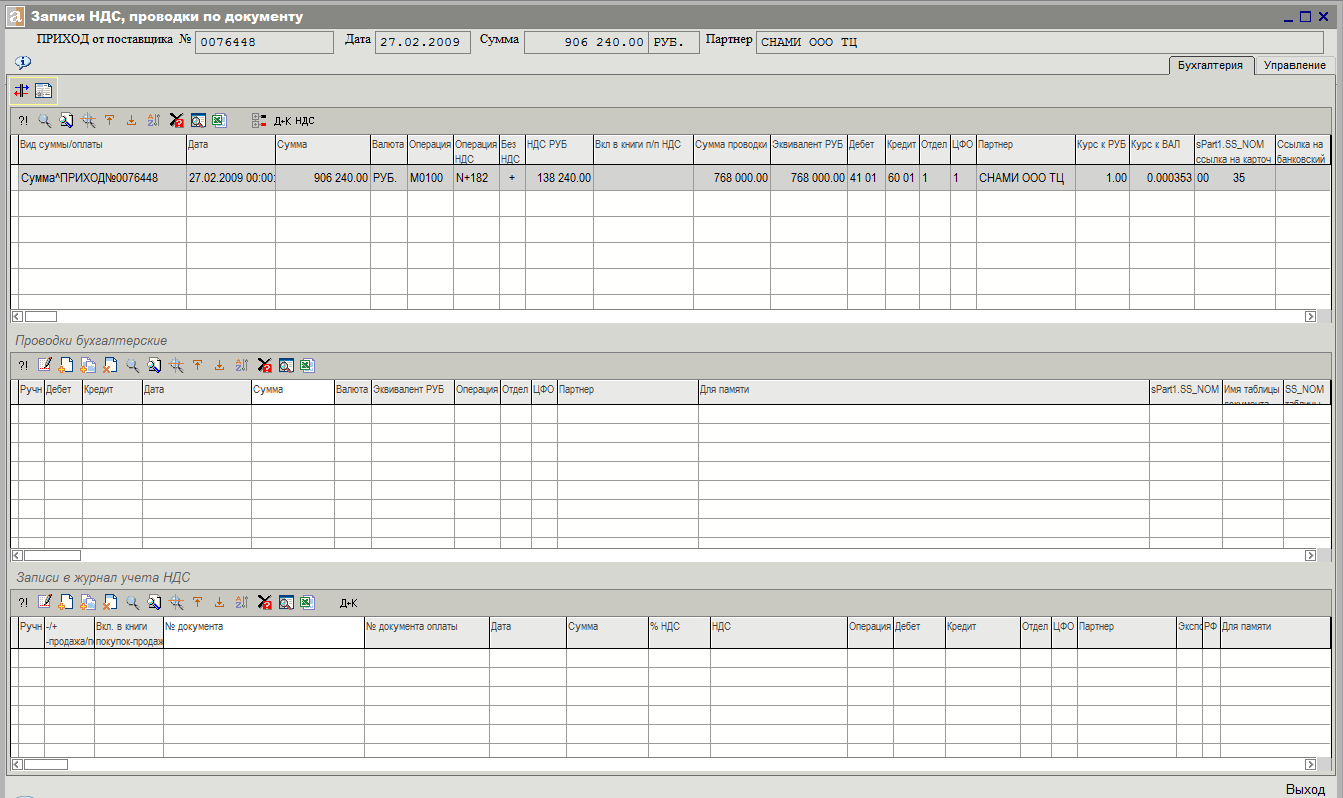Image resolution: width=1343 pixels, height=798 pixels.
Task: Click left scroll arrow of the Проводки бухгалтерские scrollbar
Action: click(x=17, y=555)
